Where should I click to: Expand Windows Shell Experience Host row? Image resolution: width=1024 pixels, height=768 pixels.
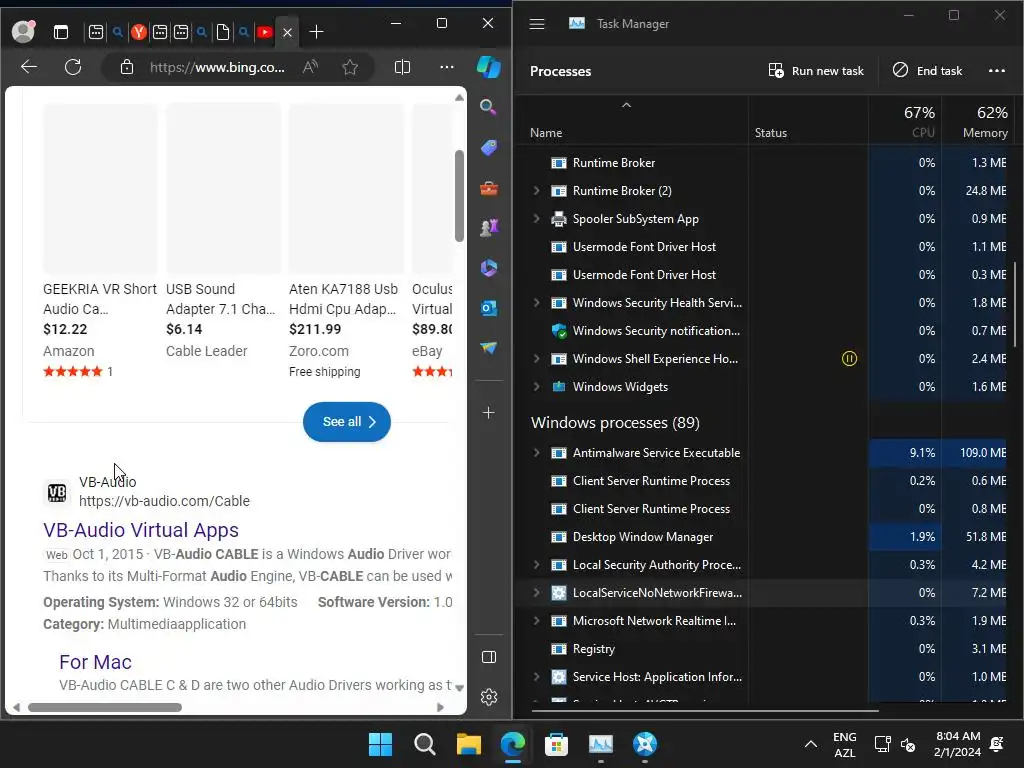[537, 359]
